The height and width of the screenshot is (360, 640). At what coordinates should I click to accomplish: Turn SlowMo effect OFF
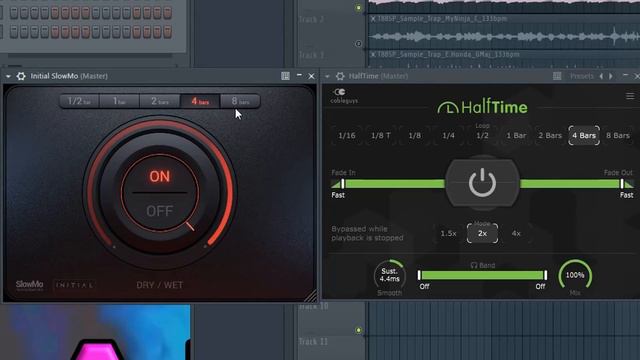(160, 211)
